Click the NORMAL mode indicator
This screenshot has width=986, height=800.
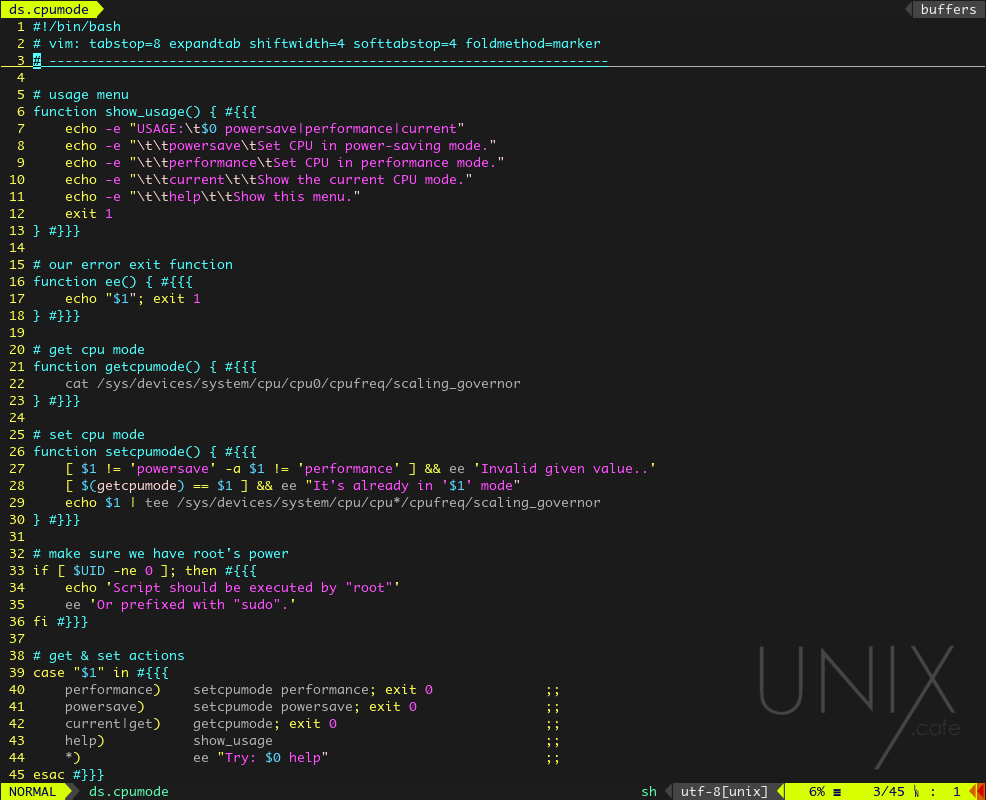(32, 791)
